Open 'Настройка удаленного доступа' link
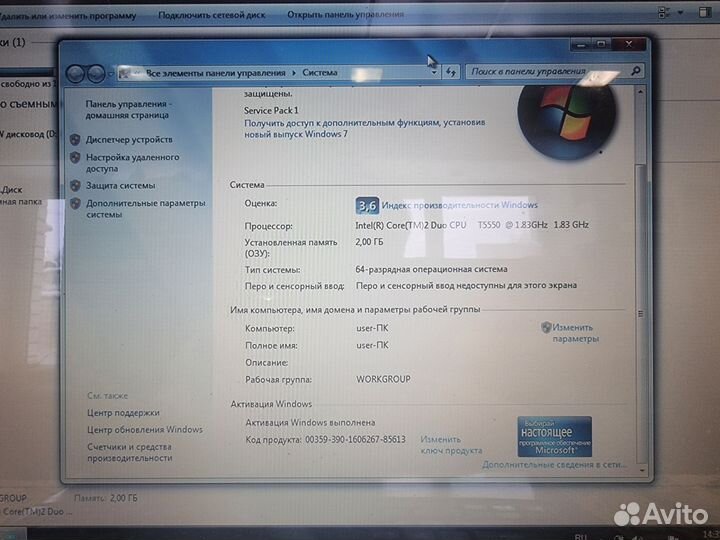The height and width of the screenshot is (540, 720). pos(132,163)
